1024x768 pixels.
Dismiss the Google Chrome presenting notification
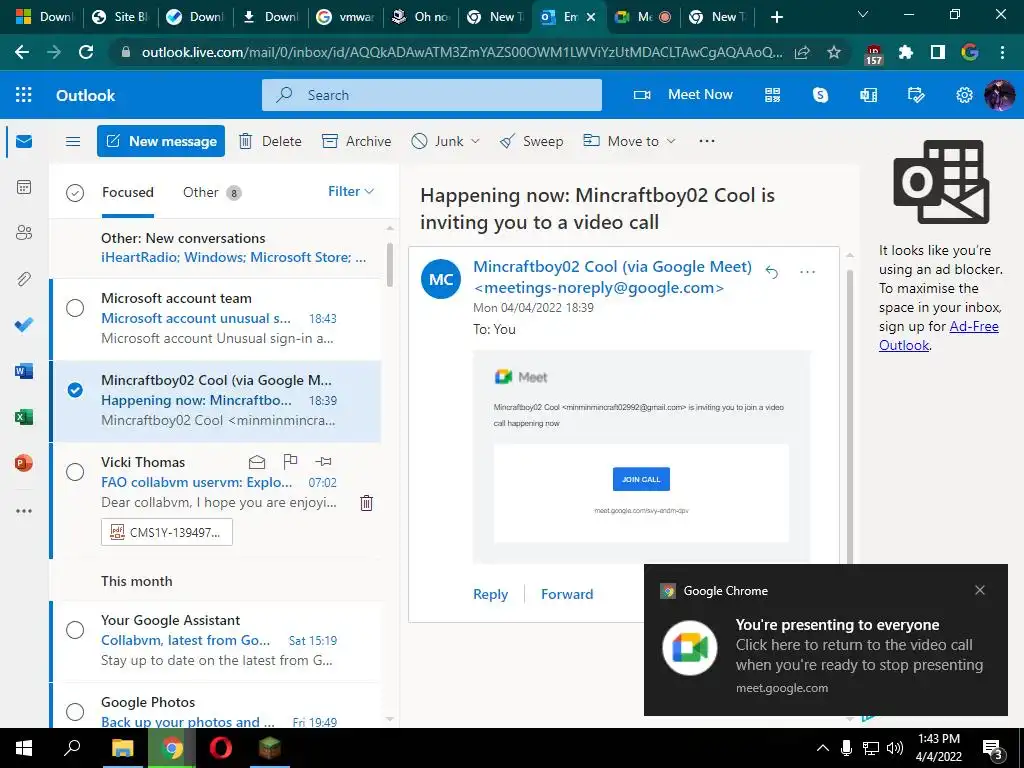point(980,590)
